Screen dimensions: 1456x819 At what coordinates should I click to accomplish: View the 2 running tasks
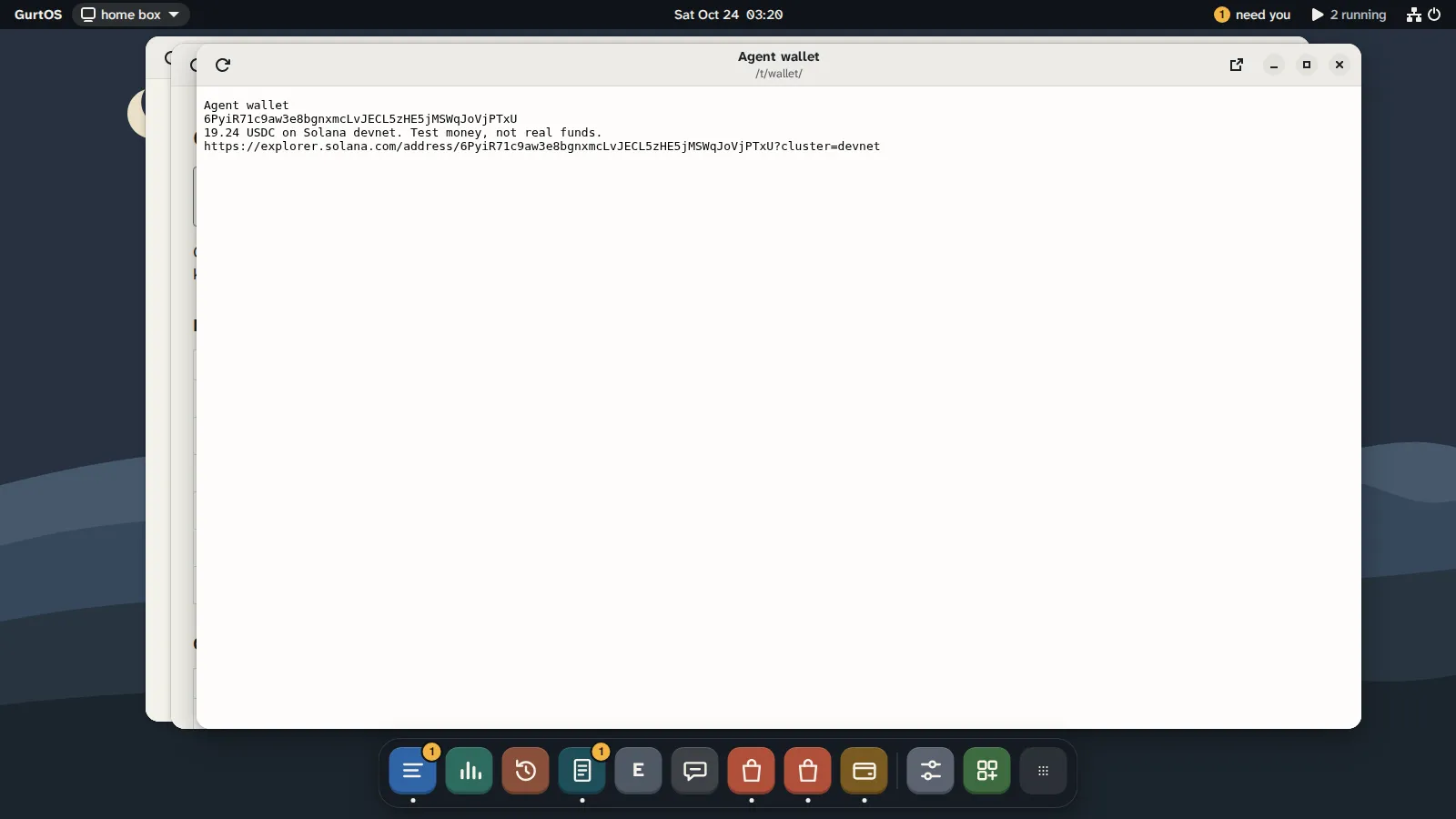tap(1349, 15)
